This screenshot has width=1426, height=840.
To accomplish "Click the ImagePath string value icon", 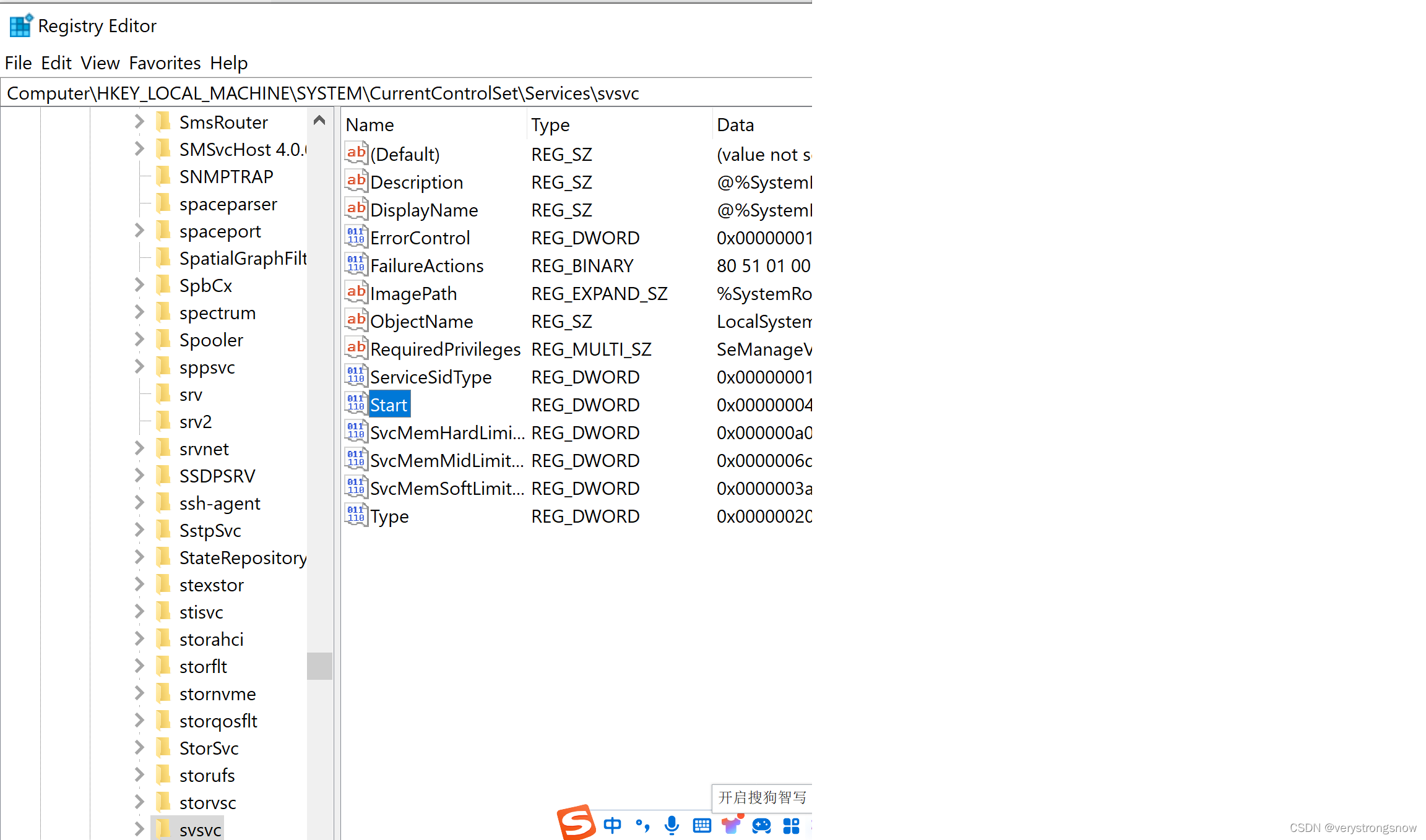I will coord(356,293).
